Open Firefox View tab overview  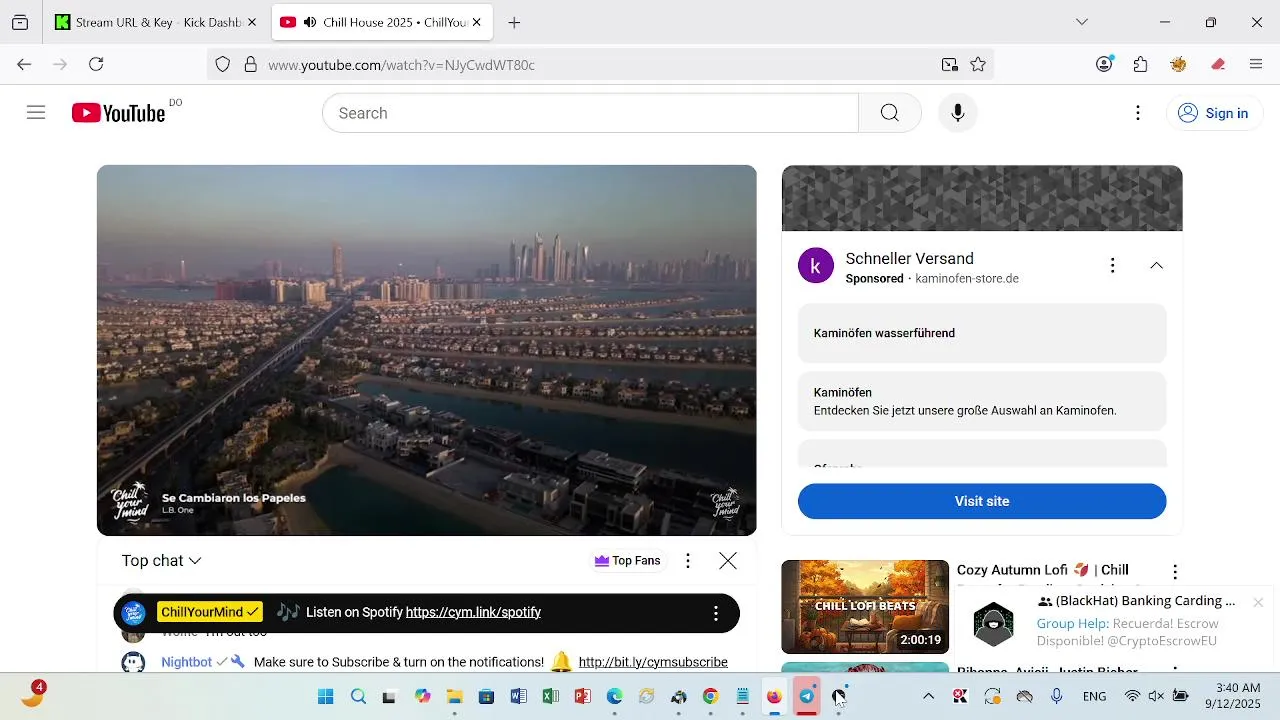20,22
